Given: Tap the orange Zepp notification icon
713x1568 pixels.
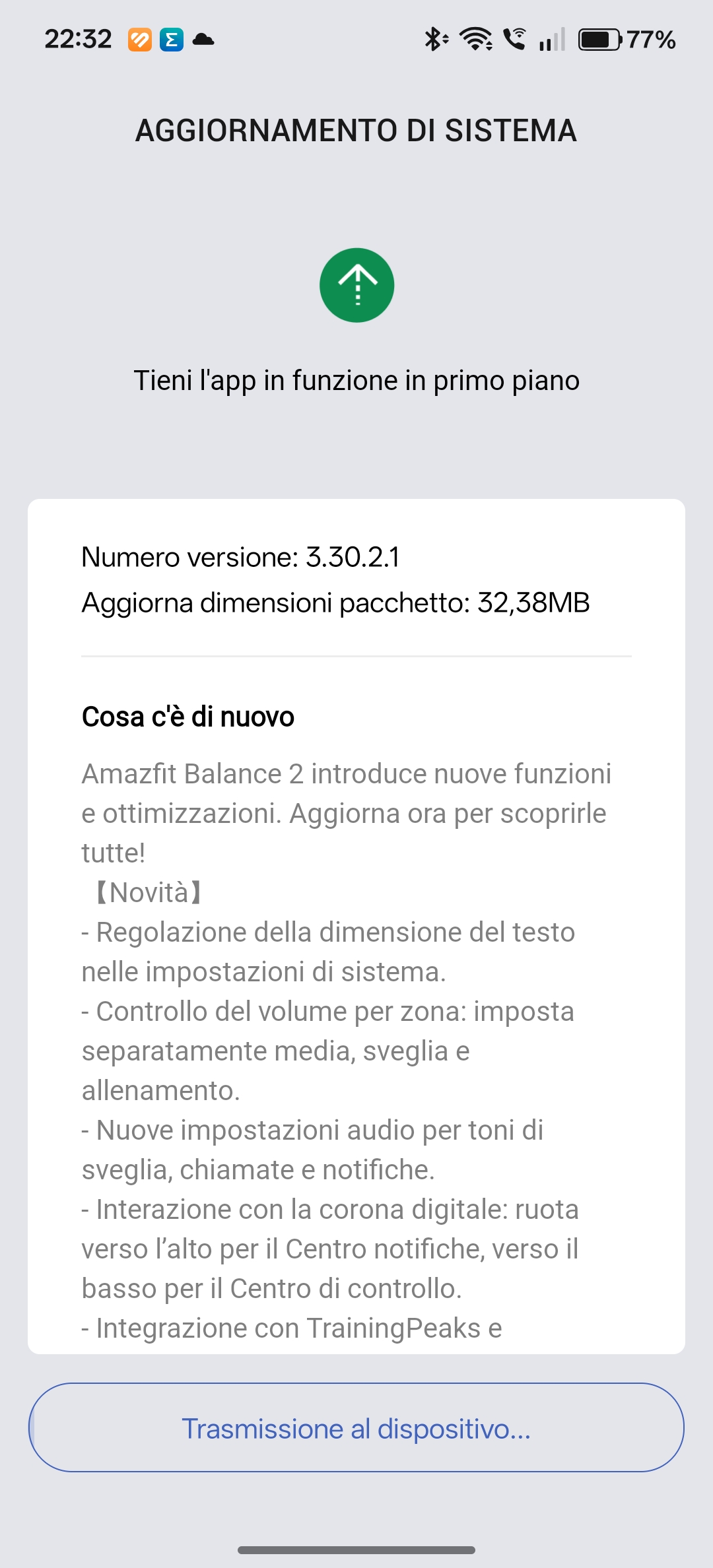Looking at the screenshot, I should [139, 40].
